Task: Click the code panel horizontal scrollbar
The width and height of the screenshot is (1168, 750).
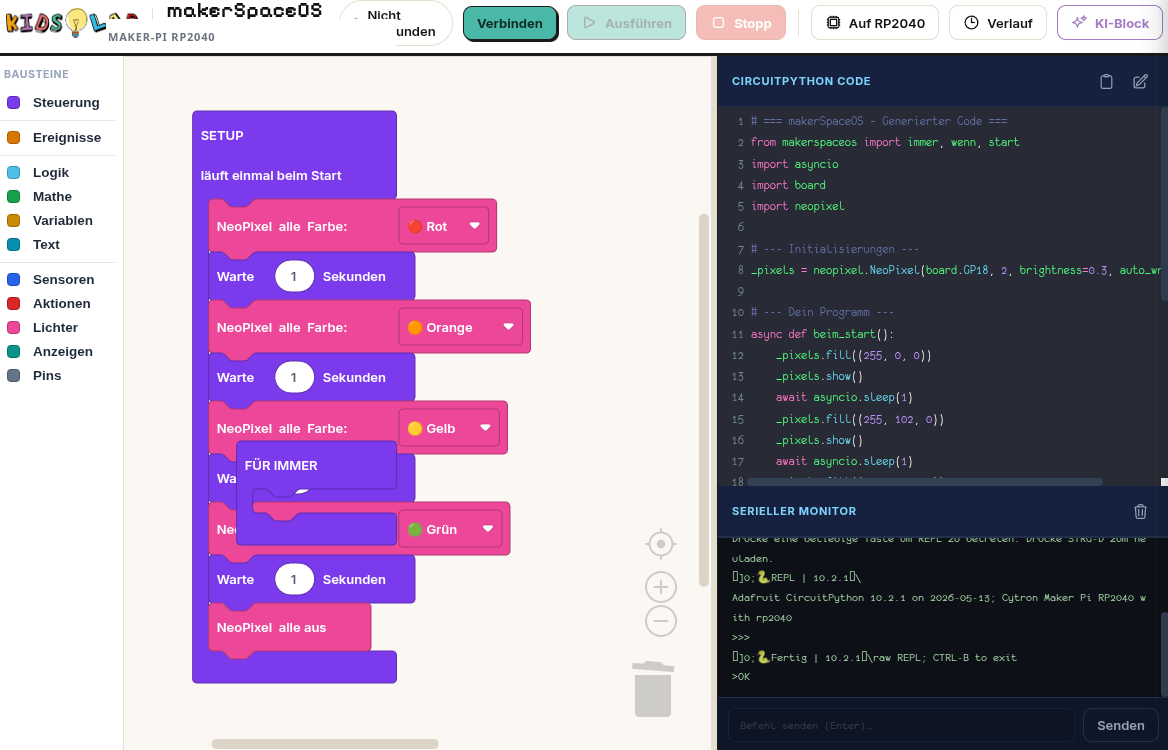Action: point(924,482)
